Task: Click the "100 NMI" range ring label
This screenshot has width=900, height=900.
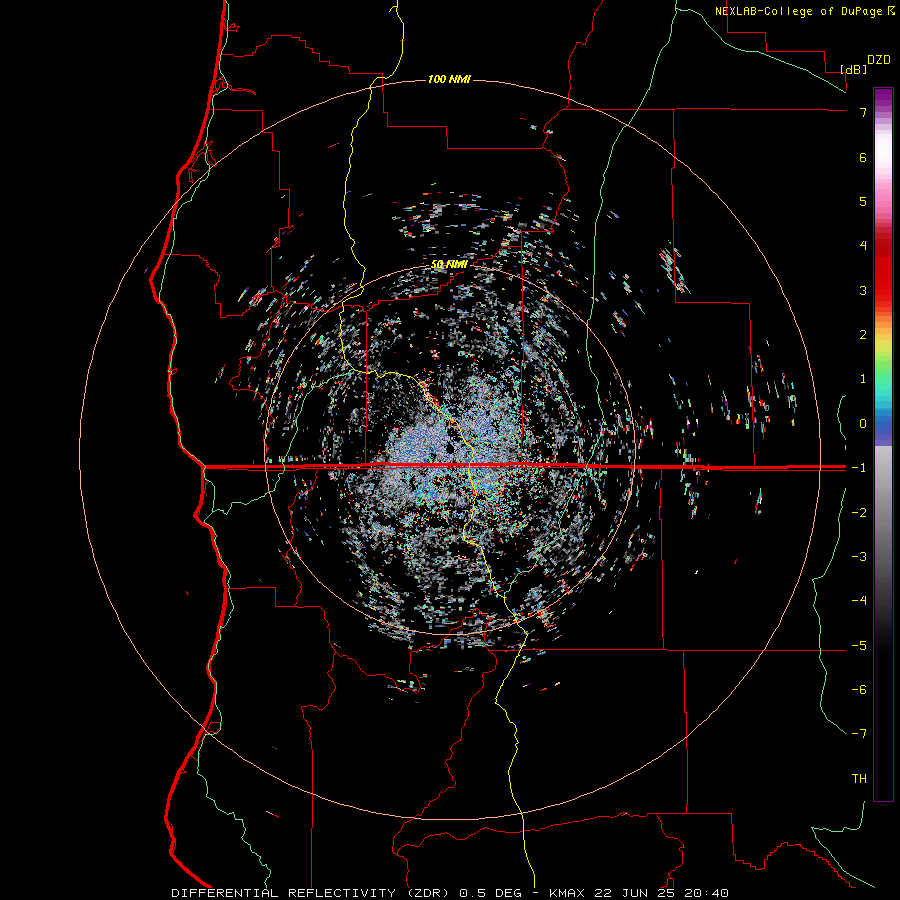Action: (x=449, y=79)
